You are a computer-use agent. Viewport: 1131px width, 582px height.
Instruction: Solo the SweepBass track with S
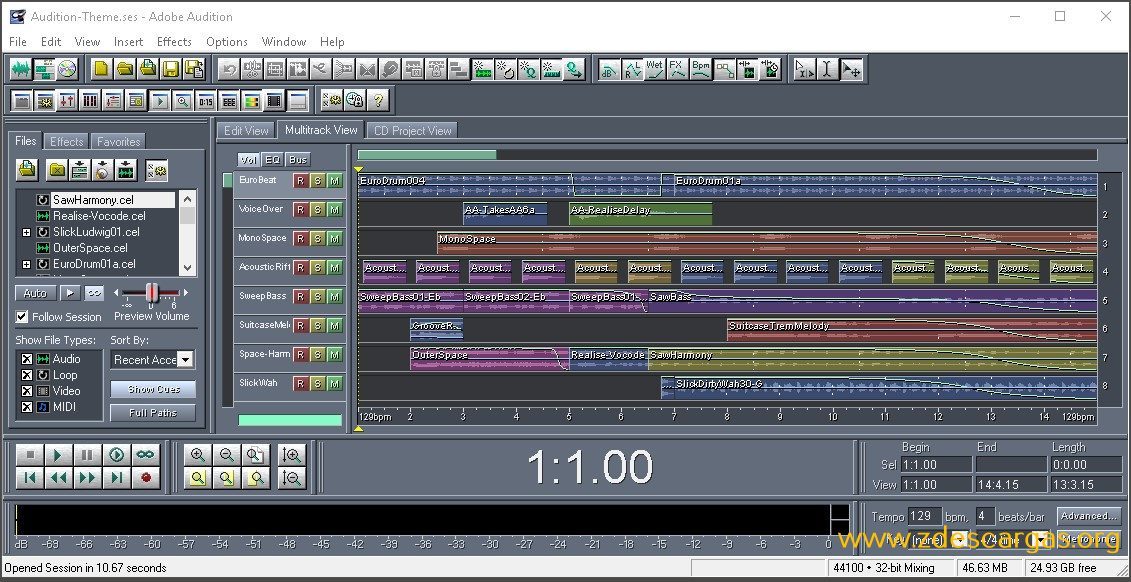[317, 296]
